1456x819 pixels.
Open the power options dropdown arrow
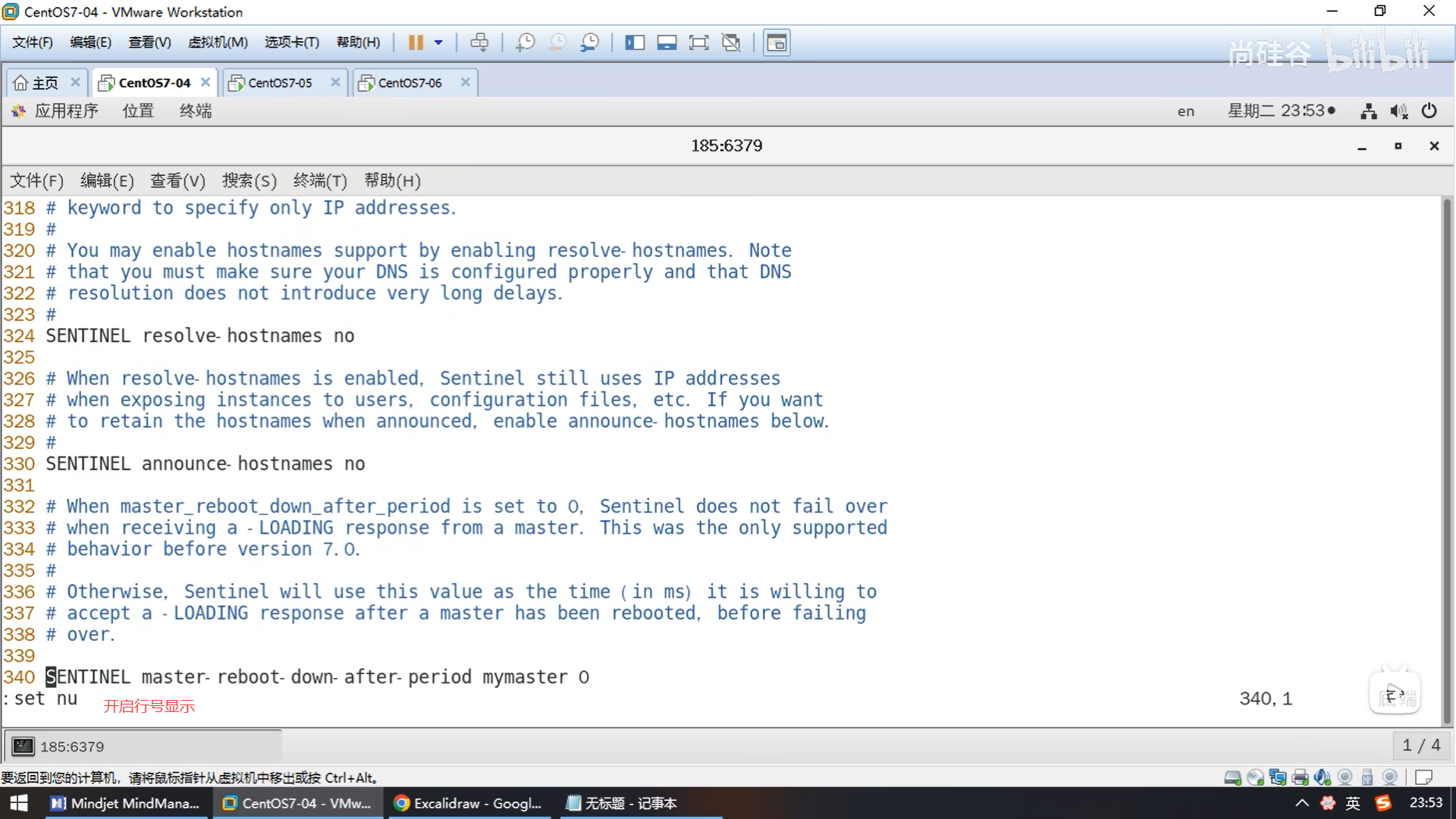[x=438, y=42]
